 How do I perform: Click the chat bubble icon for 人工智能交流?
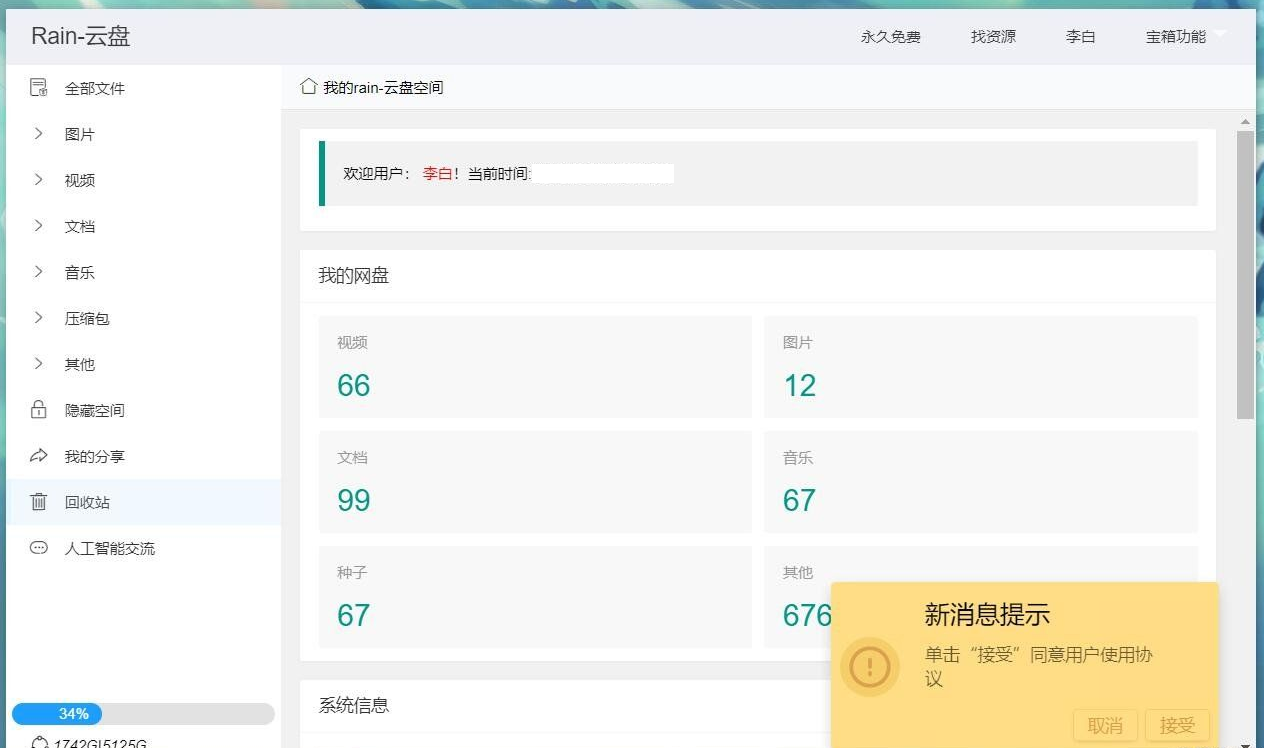click(x=39, y=548)
